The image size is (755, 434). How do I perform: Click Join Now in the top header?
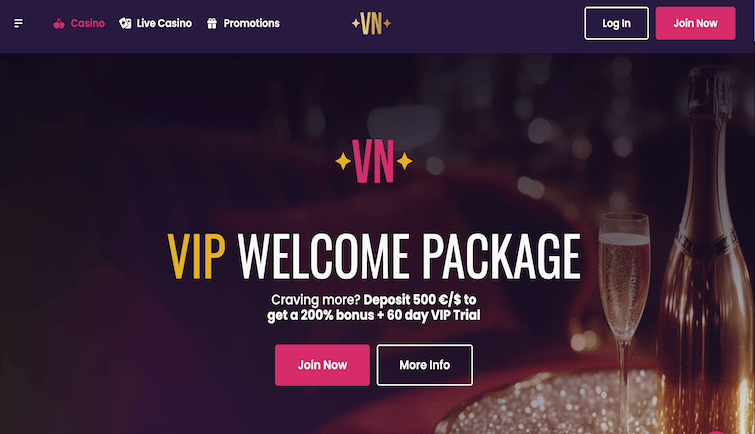(695, 23)
